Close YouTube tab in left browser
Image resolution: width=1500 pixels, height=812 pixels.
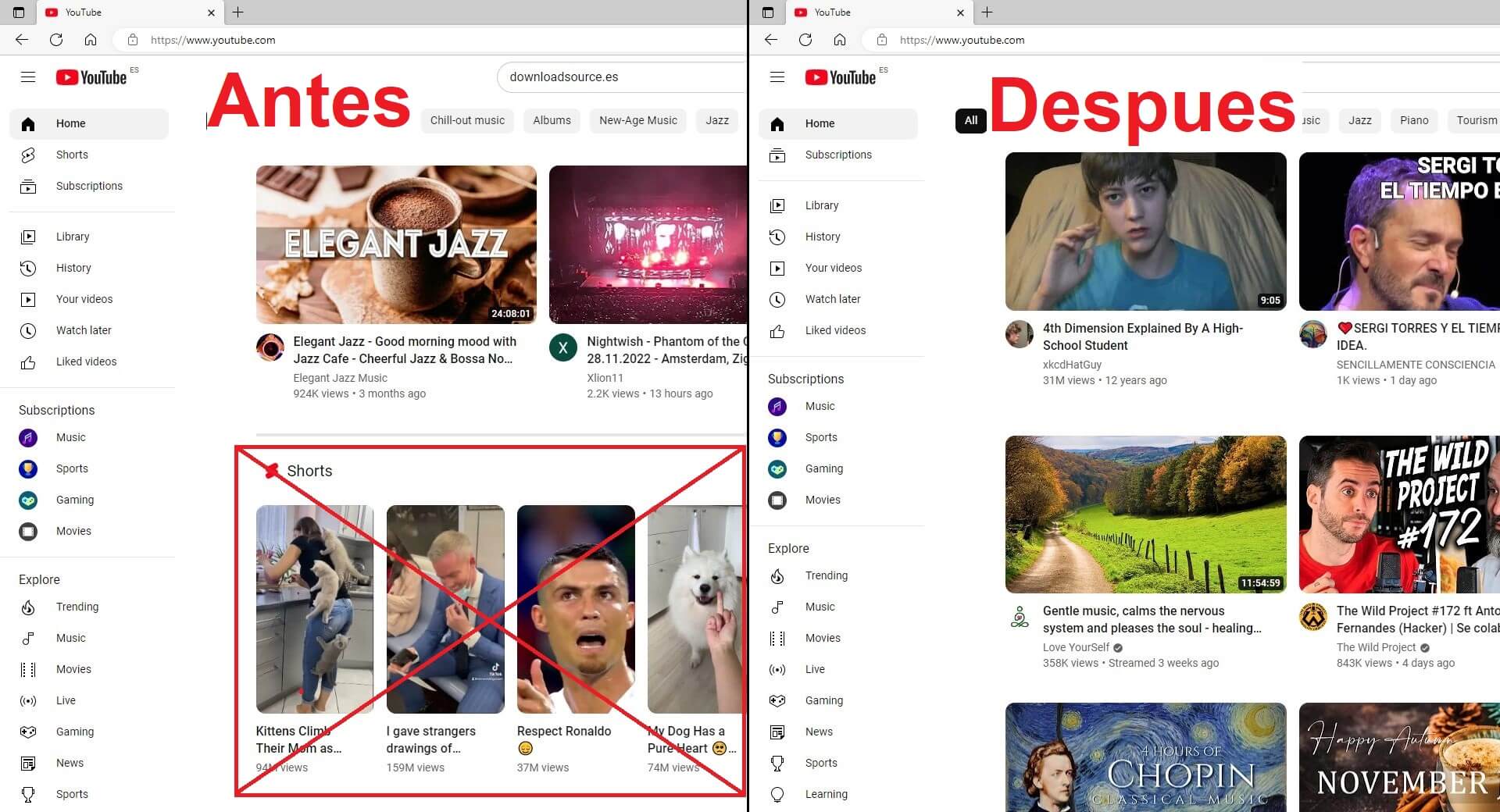point(211,12)
